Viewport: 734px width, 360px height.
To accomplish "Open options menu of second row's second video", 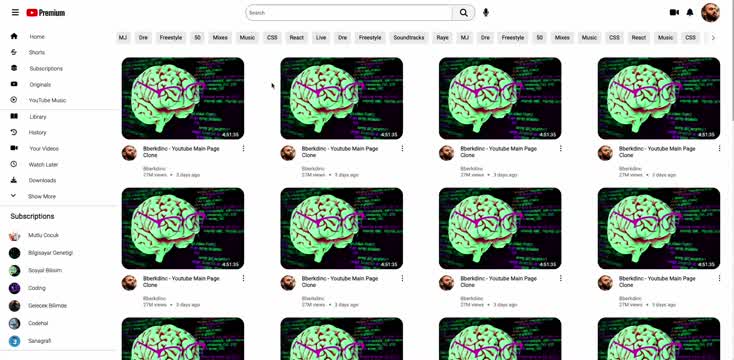I will coord(402,278).
